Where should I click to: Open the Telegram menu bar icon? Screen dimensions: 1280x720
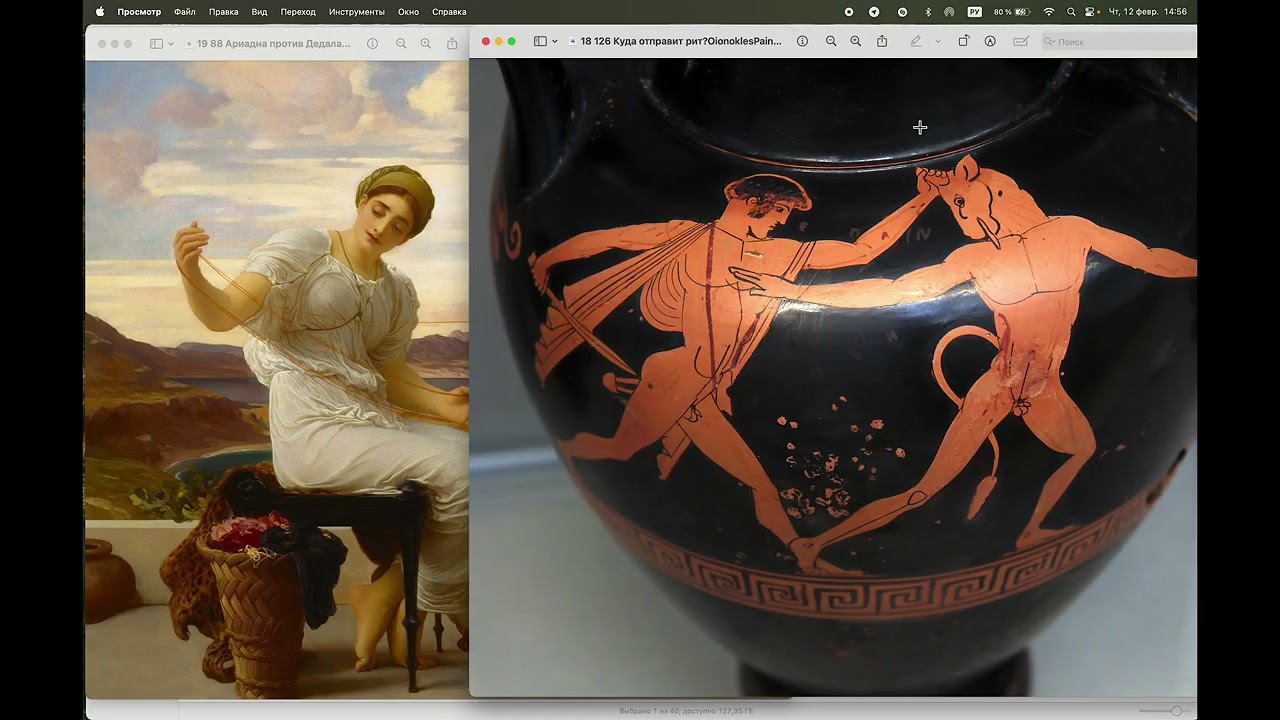874,12
